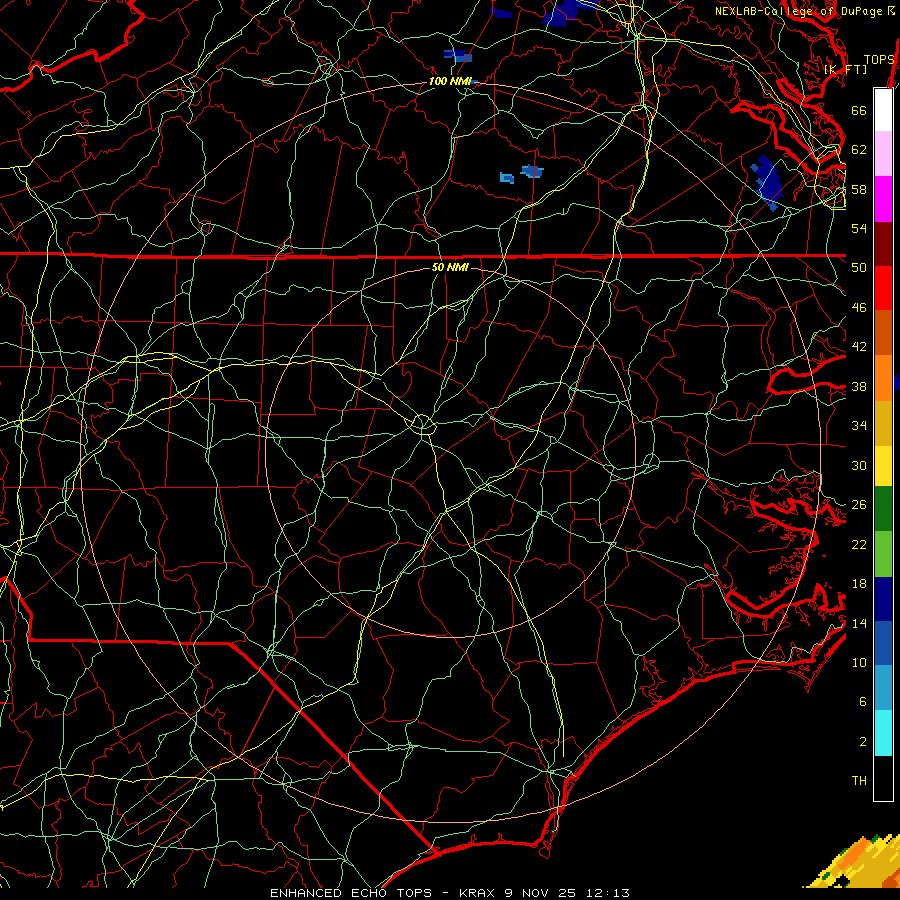Select the medium blue legend swatch near 10
This screenshot has width=900, height=900.
[x=883, y=643]
